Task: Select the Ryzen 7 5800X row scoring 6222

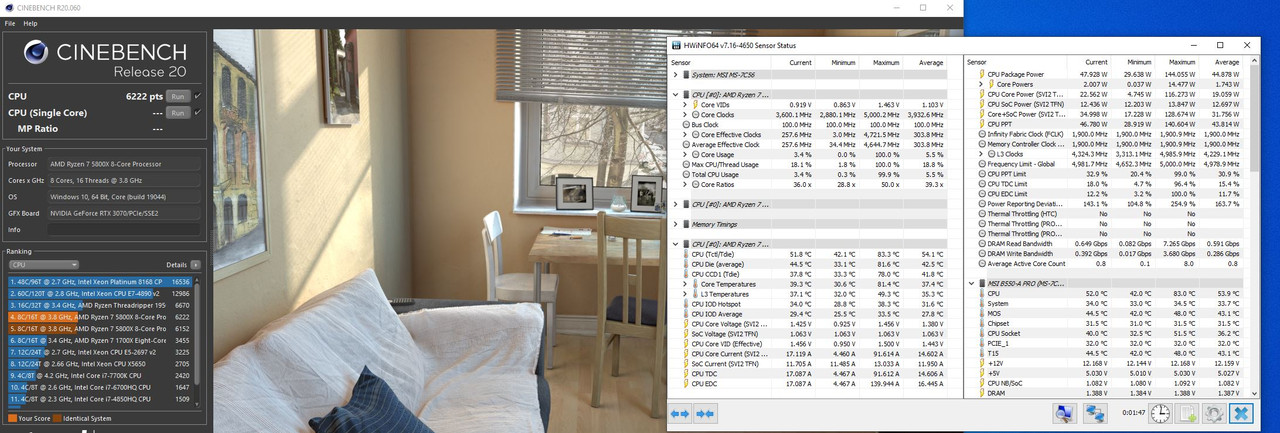Action: (100, 317)
